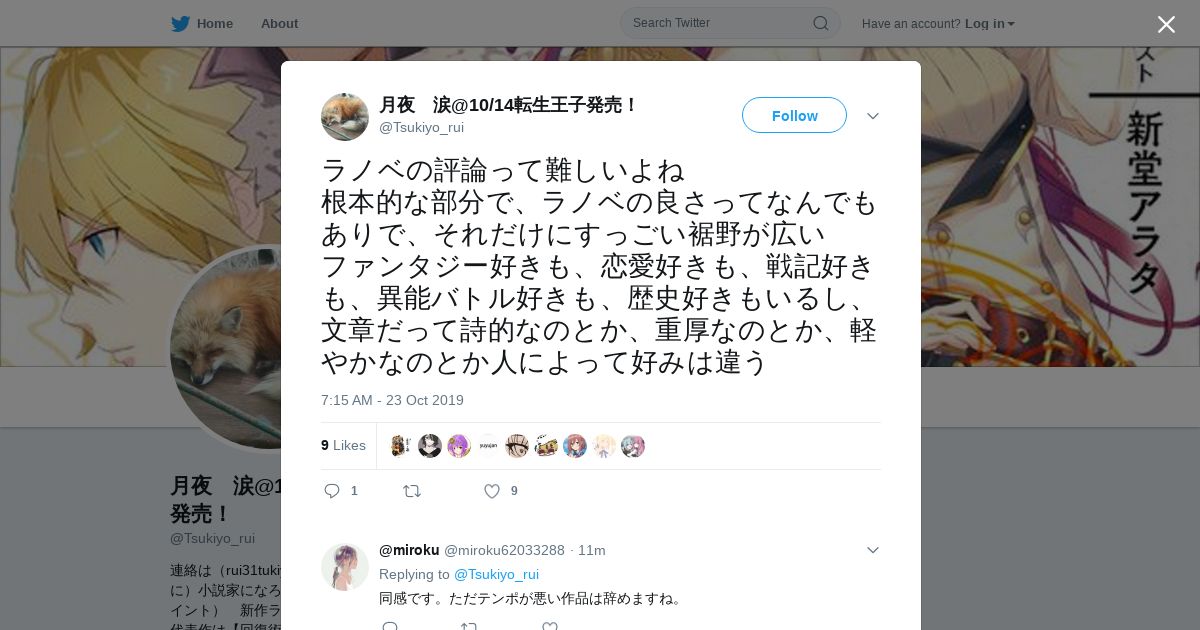Viewport: 1200px width, 630px height.
Task: Open the tweet timestamp 7:15 AM - 23 Oct 2019
Action: pos(392,400)
